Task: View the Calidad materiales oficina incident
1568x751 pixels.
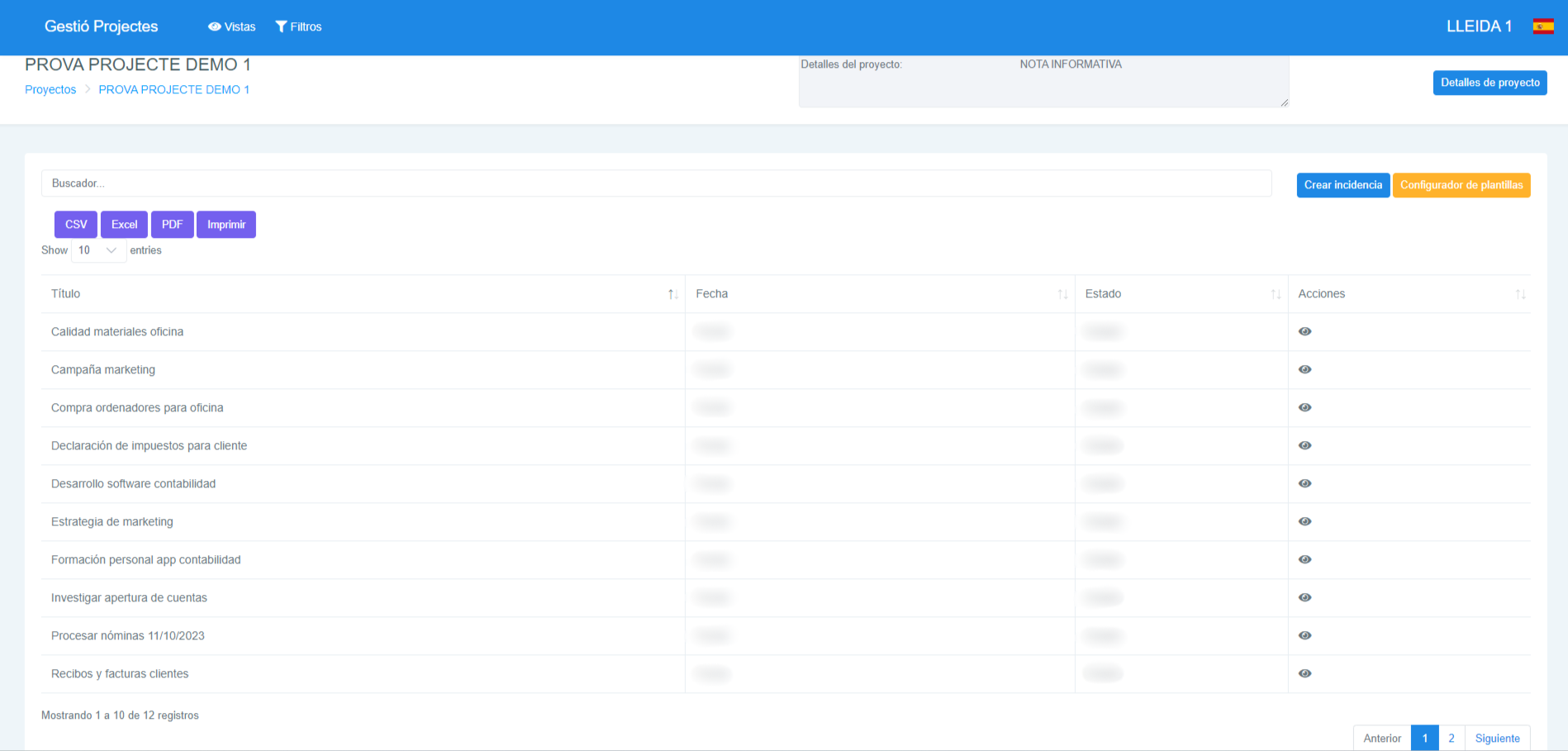Action: coord(1304,331)
